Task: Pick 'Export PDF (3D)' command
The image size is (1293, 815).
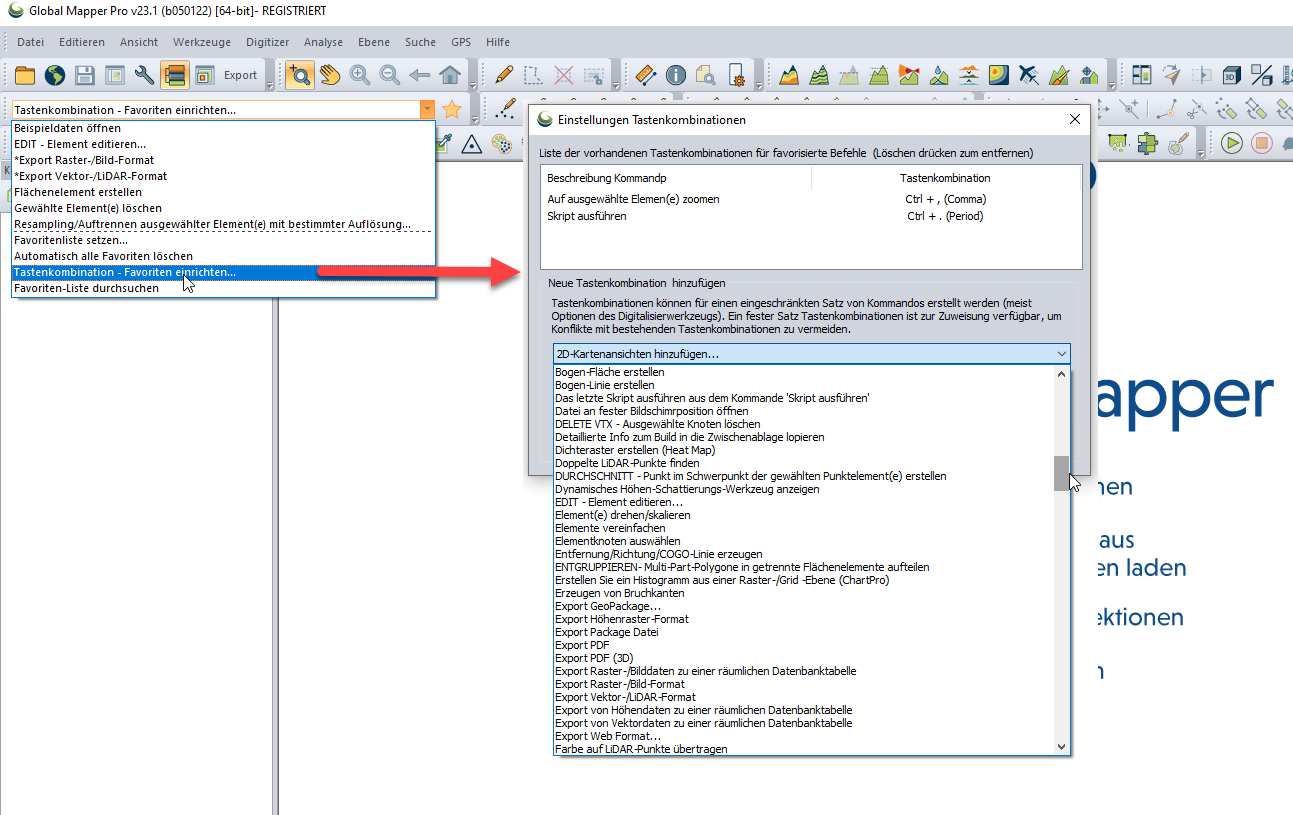Action: click(x=805, y=658)
